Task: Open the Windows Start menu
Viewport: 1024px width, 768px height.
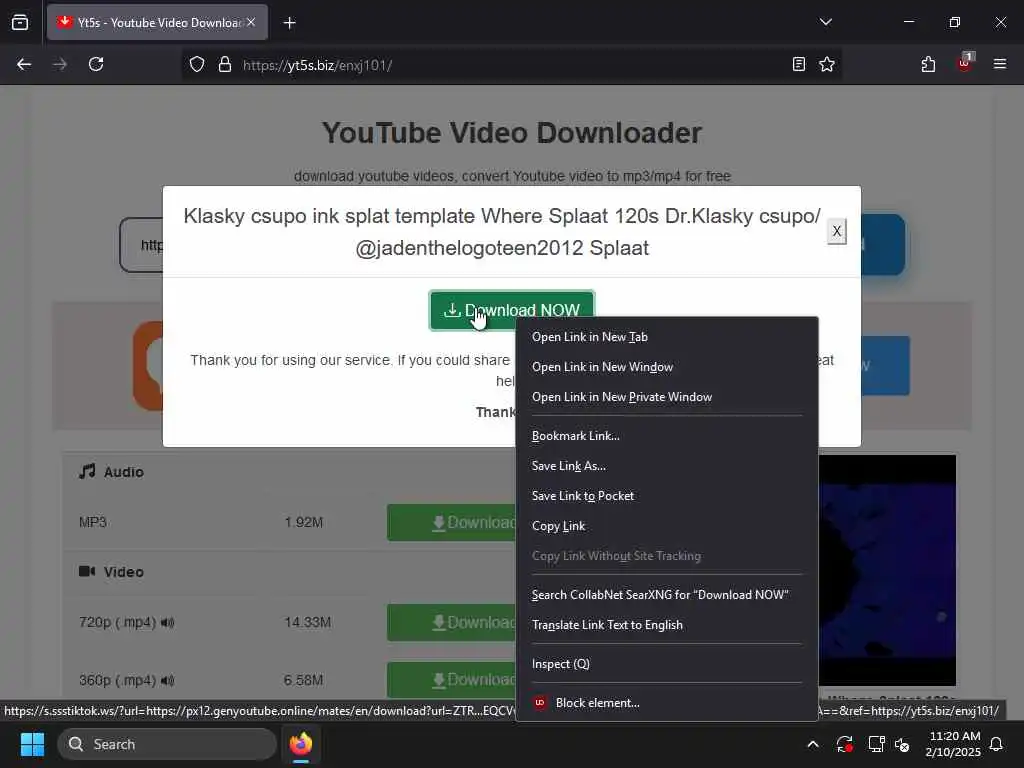Action: (x=32, y=744)
